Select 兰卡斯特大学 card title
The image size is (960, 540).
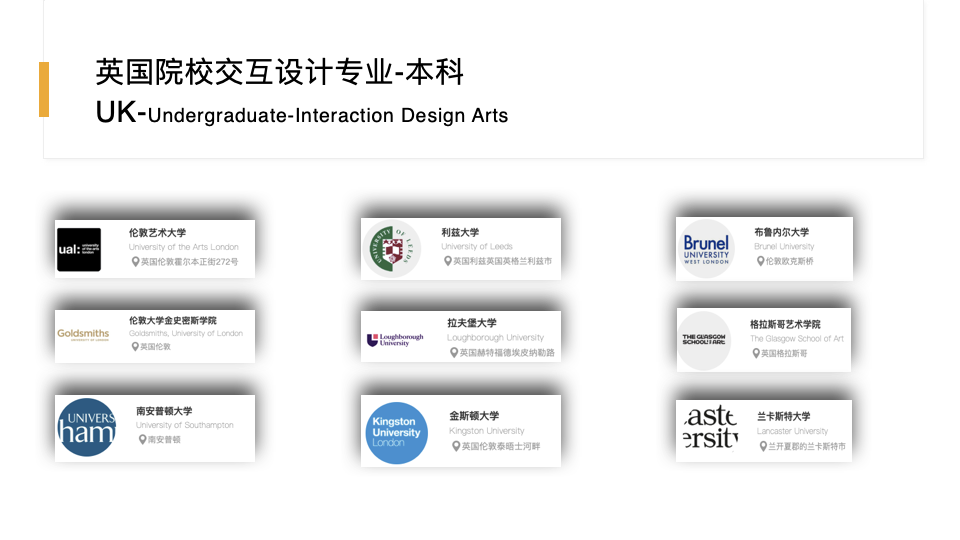coord(784,416)
